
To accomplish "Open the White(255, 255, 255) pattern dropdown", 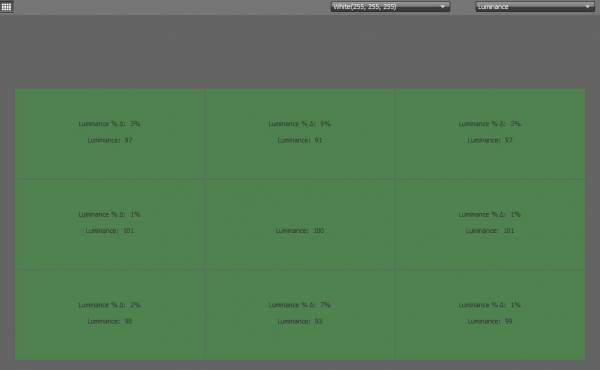I will tap(390, 7).
